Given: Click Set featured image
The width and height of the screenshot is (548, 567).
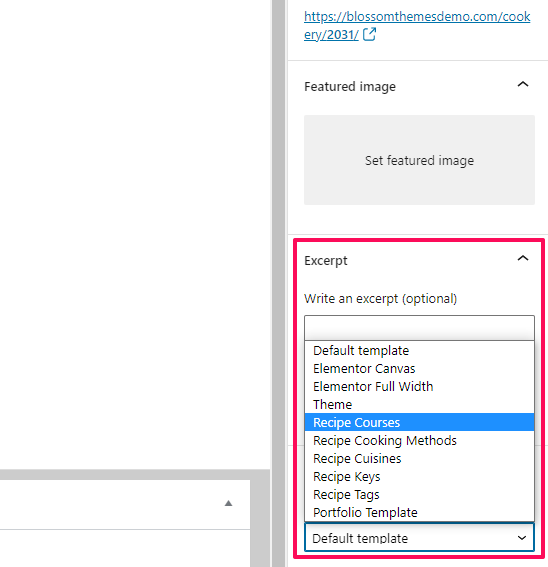Looking at the screenshot, I should point(419,160).
